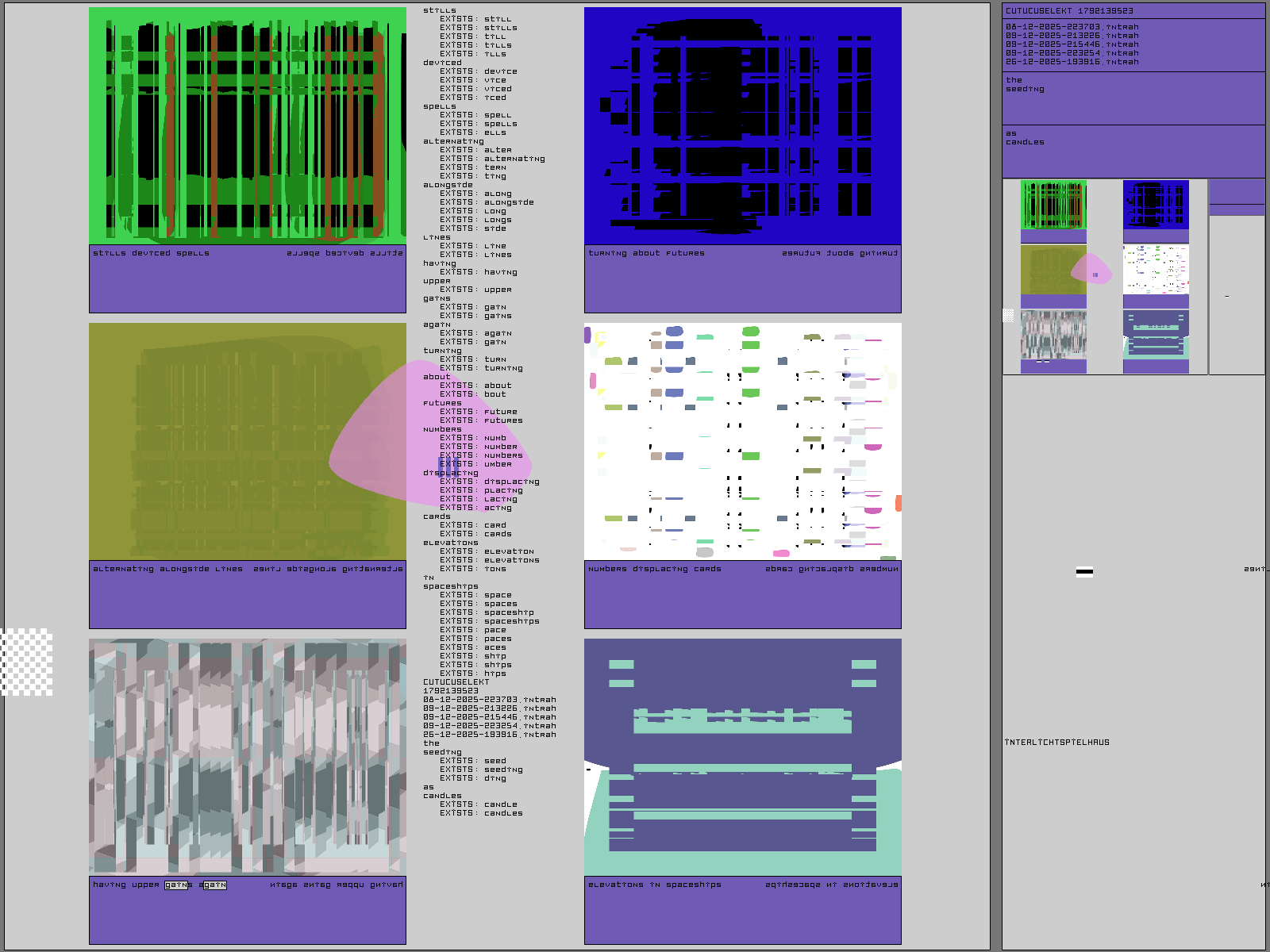Click the large white image with scattered color chips

pyautogui.click(x=742, y=441)
